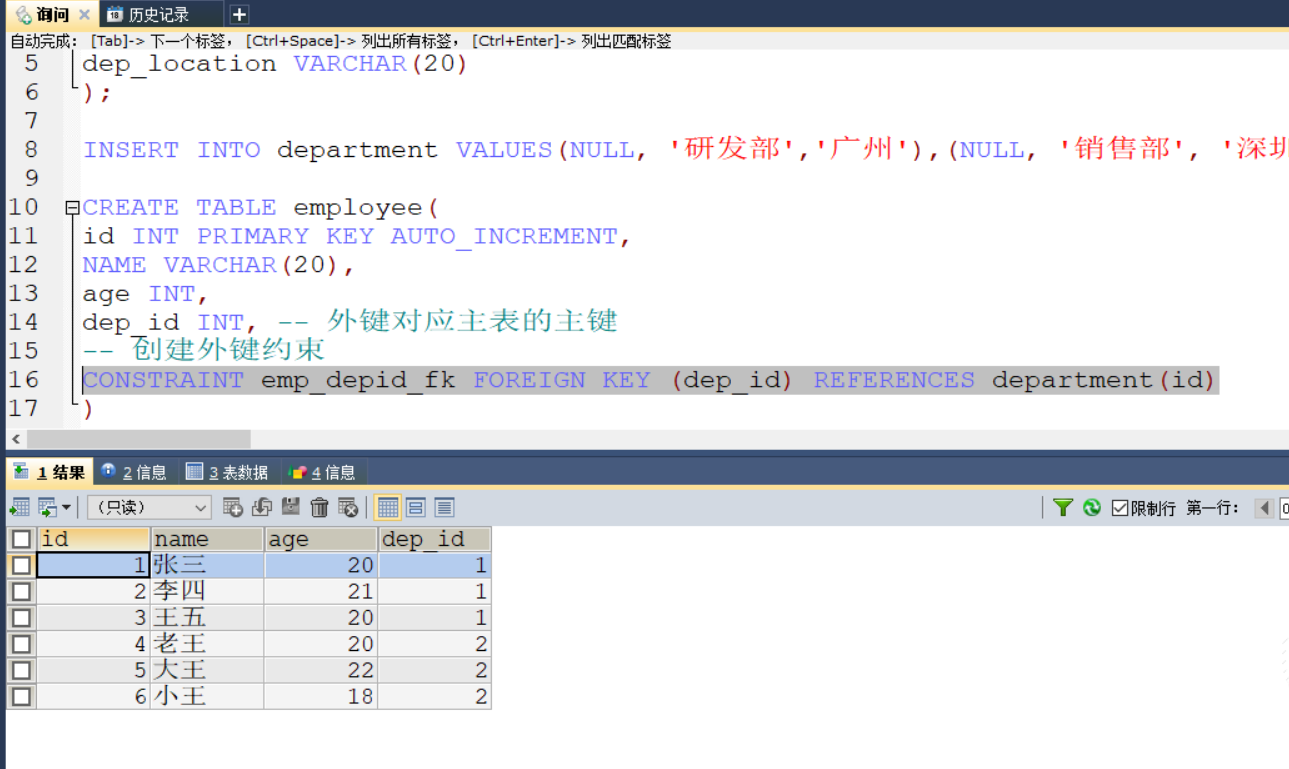Screen dimensions: 1289x769
Task: Close the 询问 query tab
Action: coord(84,15)
